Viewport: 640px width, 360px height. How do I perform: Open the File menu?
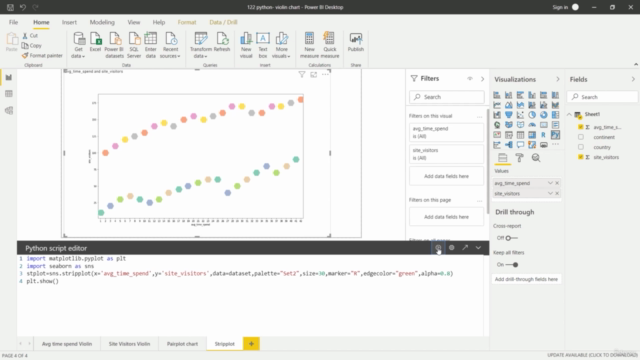pos(13,22)
